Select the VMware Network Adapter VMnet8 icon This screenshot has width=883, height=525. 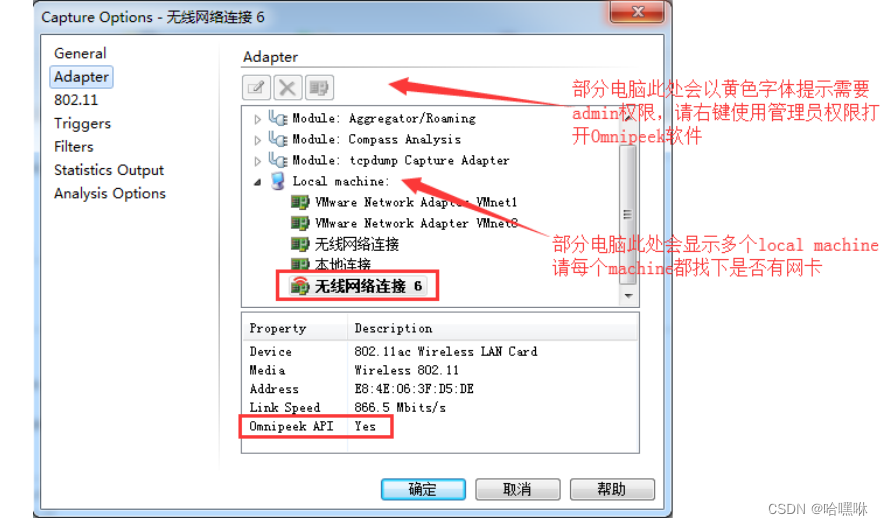pyautogui.click(x=300, y=223)
